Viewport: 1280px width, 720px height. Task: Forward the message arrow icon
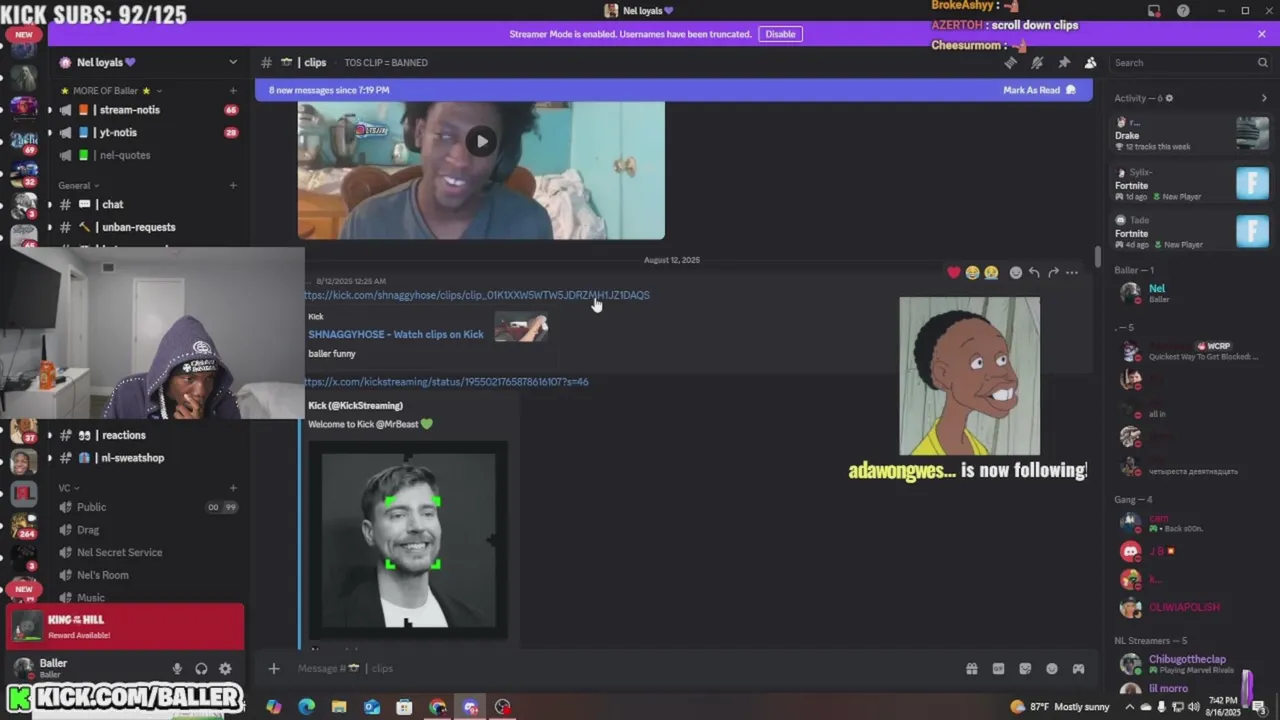click(1053, 272)
